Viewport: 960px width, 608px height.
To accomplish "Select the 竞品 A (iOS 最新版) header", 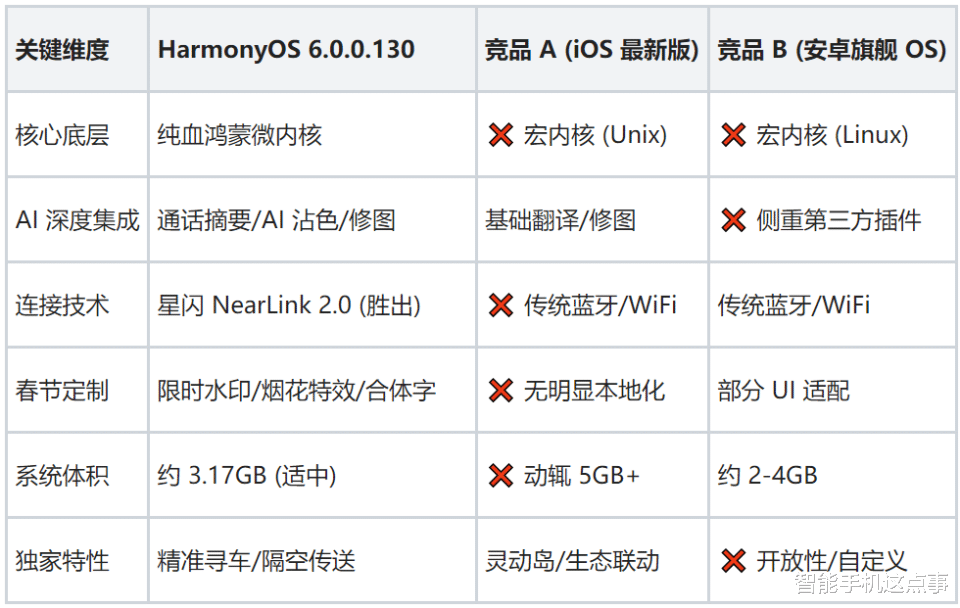I will pos(591,50).
